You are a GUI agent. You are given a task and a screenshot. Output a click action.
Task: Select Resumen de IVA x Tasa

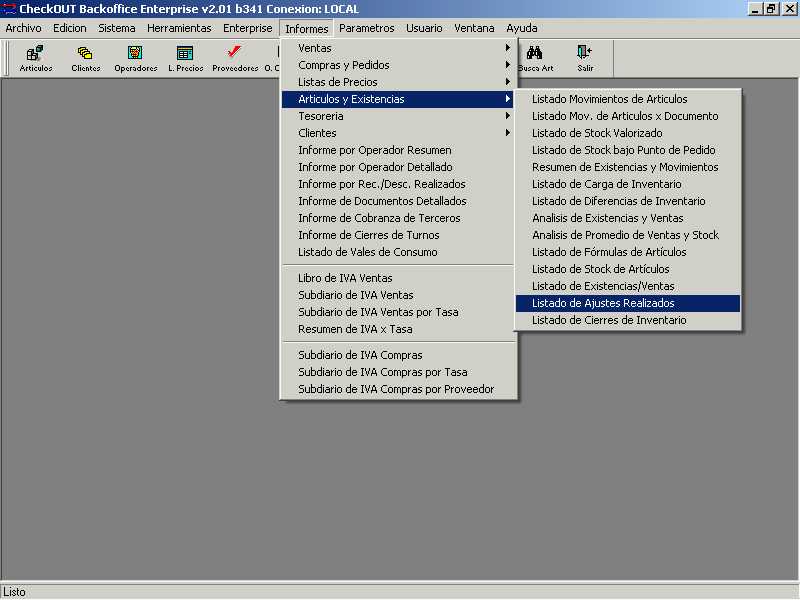tap(397, 329)
